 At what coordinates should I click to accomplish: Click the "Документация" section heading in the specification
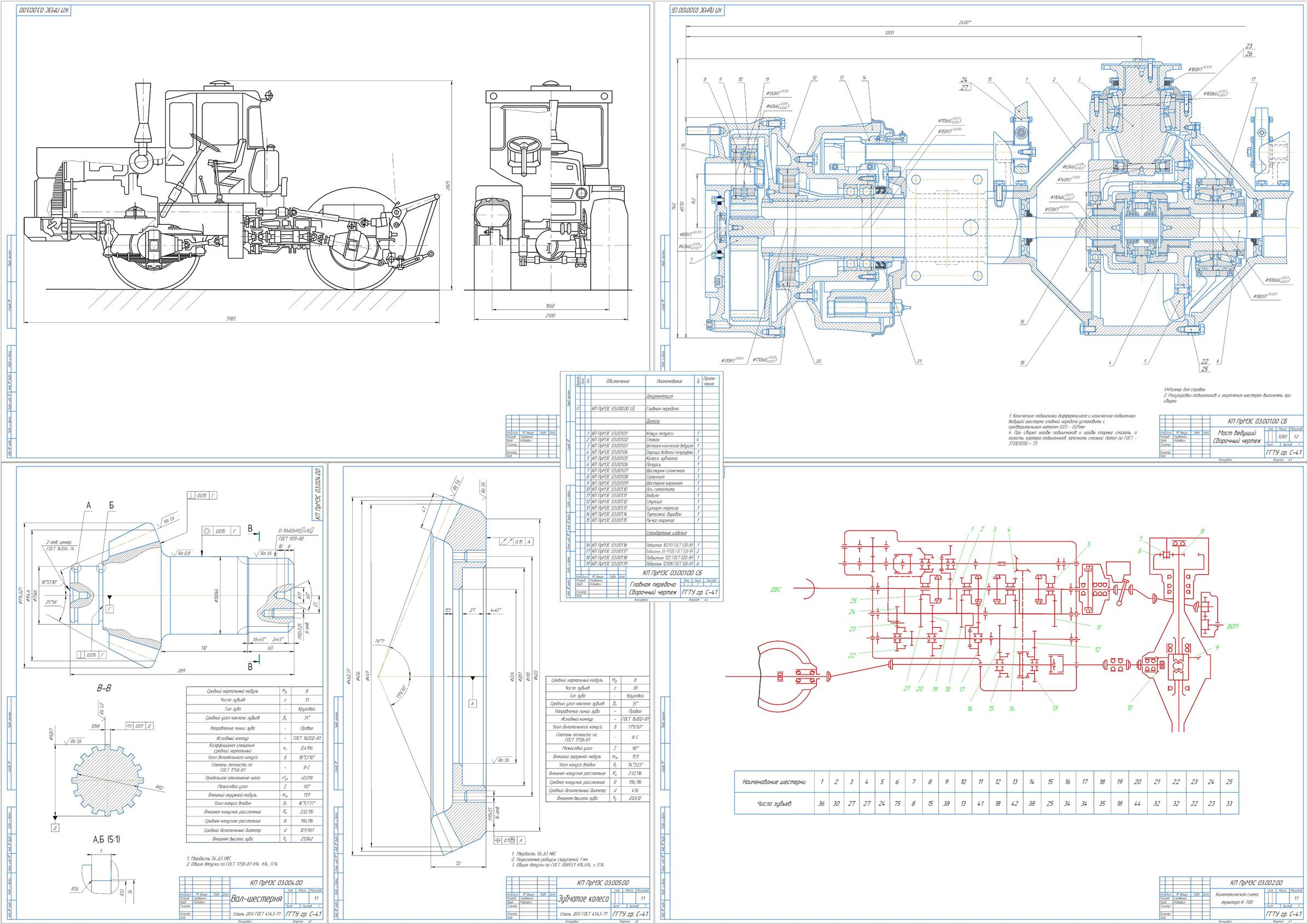pyautogui.click(x=660, y=396)
